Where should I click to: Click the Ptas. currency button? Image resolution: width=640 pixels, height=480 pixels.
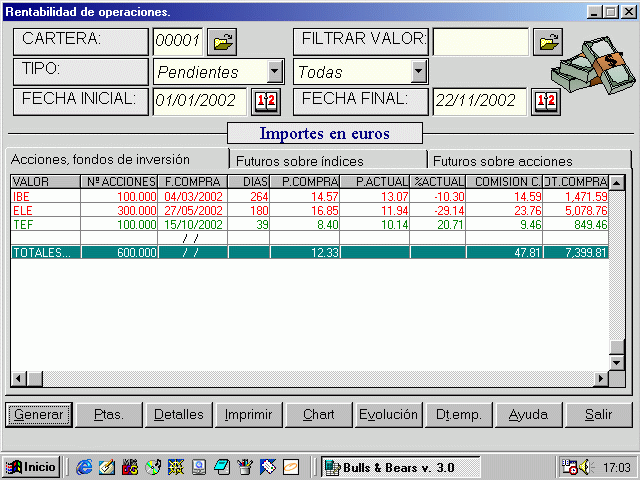point(109,415)
